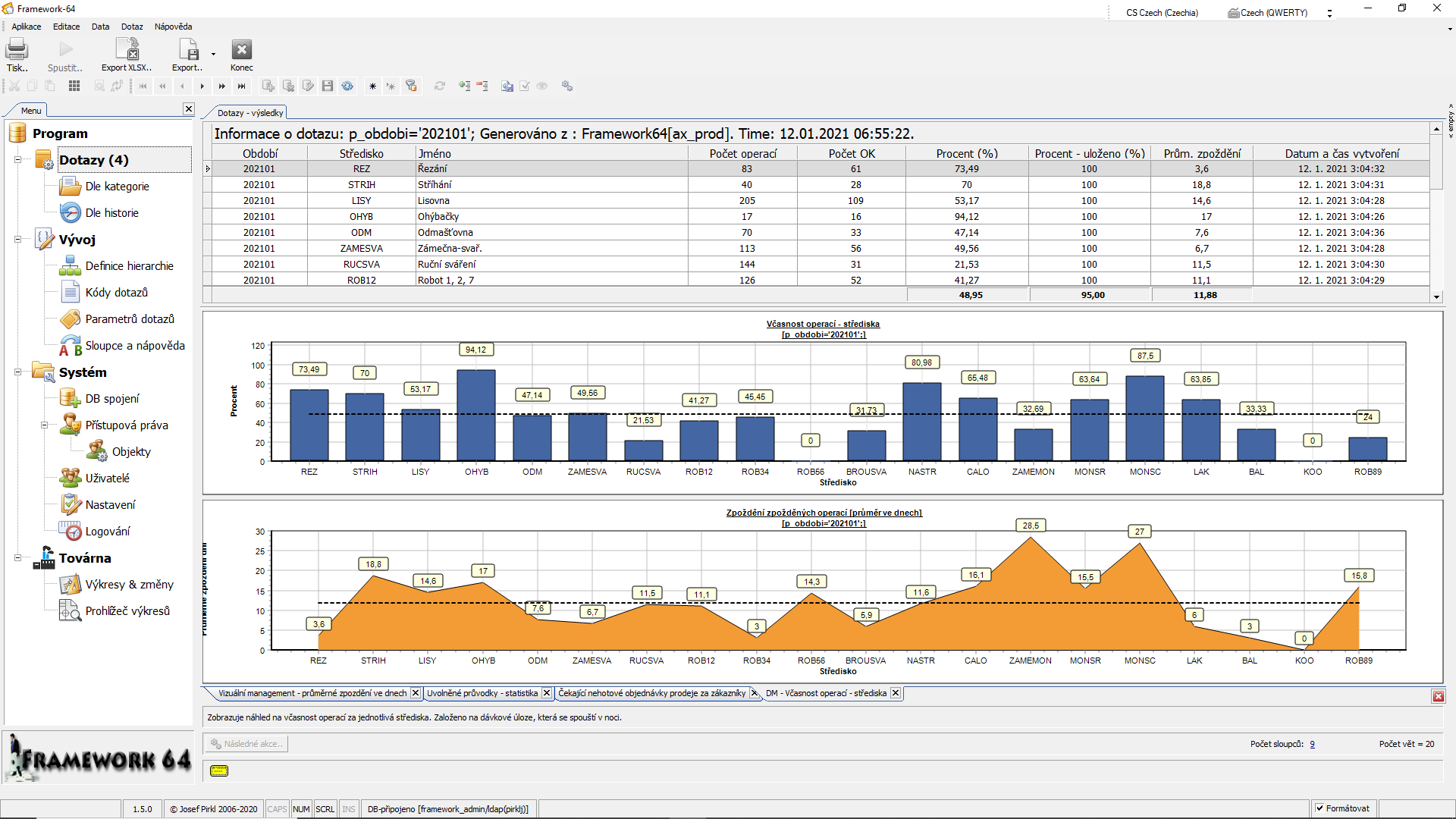The image size is (1456, 819).
Task: Click the red close icon beside the tabs
Action: [1438, 696]
